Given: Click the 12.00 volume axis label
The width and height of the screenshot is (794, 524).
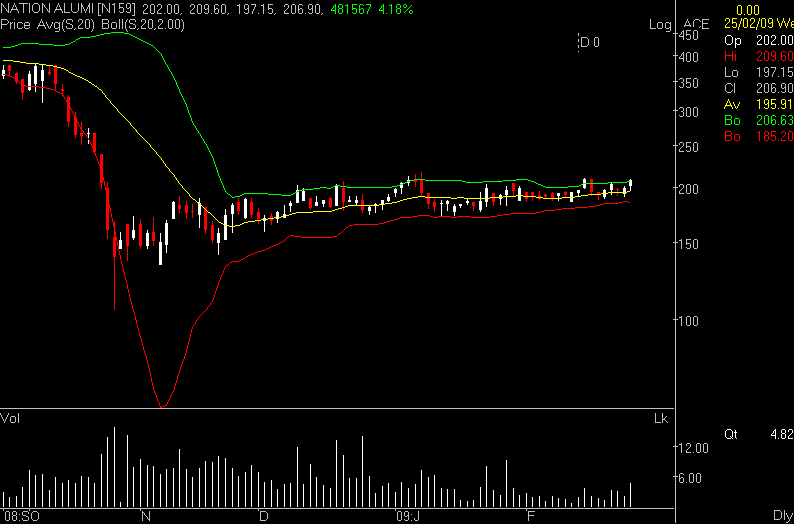Looking at the screenshot, I should (692, 448).
